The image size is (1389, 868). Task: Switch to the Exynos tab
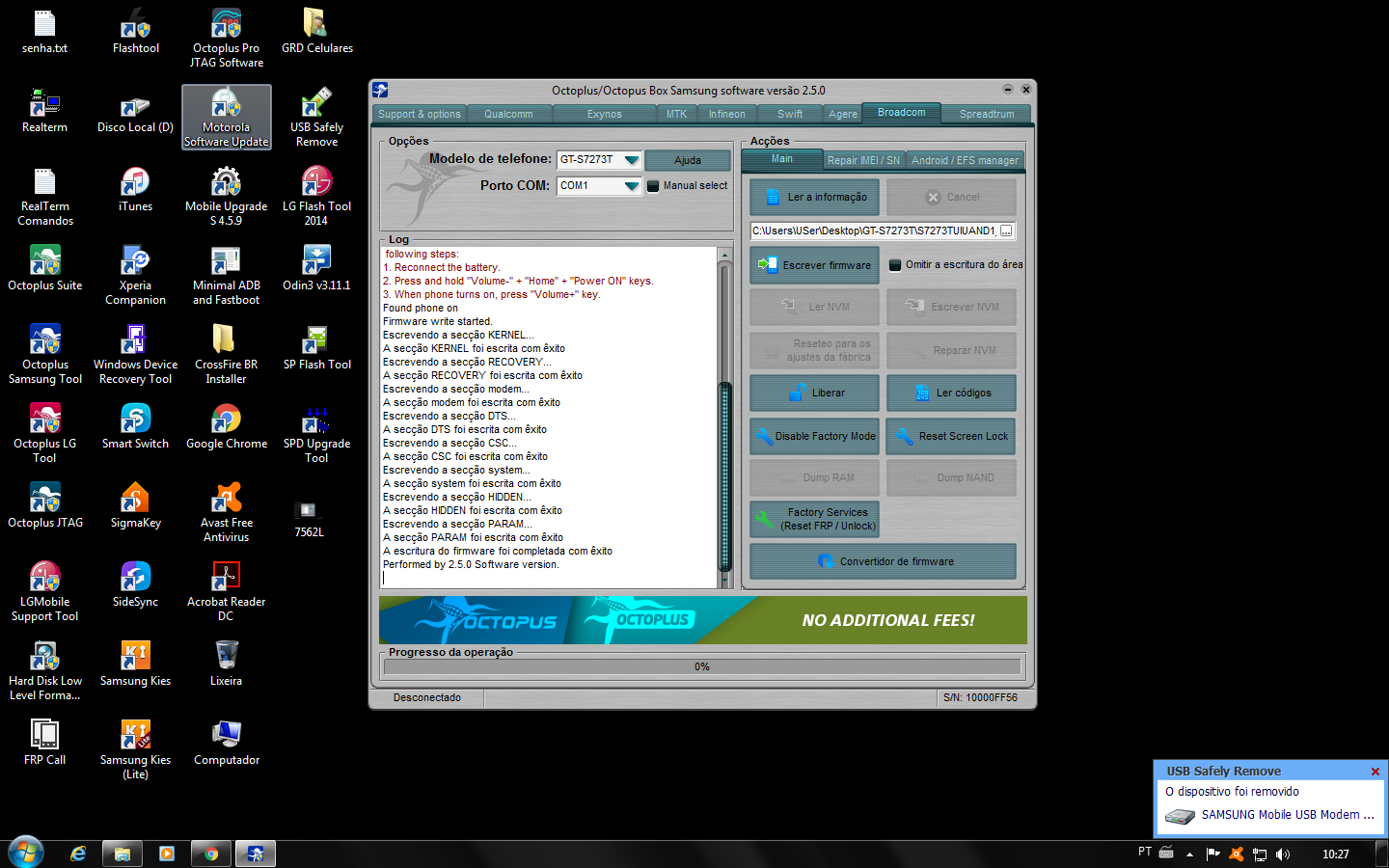(x=605, y=114)
